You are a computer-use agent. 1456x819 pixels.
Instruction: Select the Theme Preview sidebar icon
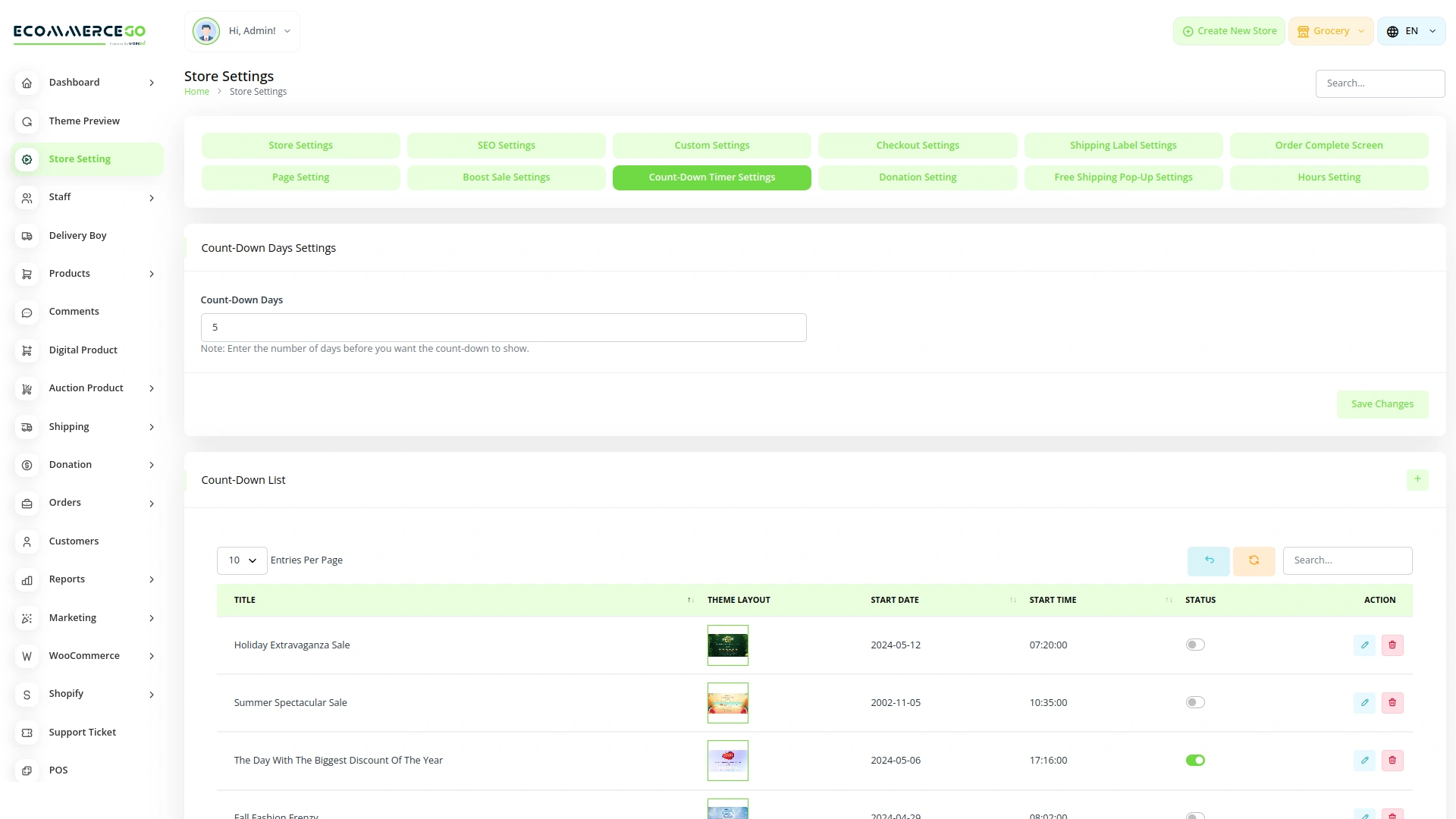tap(27, 121)
